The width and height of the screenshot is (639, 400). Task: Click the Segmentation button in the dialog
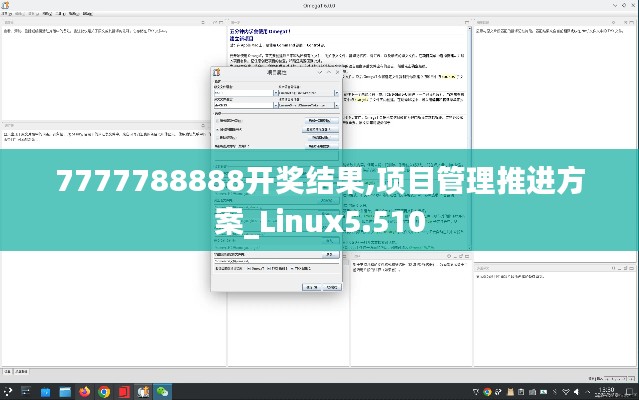[x=321, y=121]
